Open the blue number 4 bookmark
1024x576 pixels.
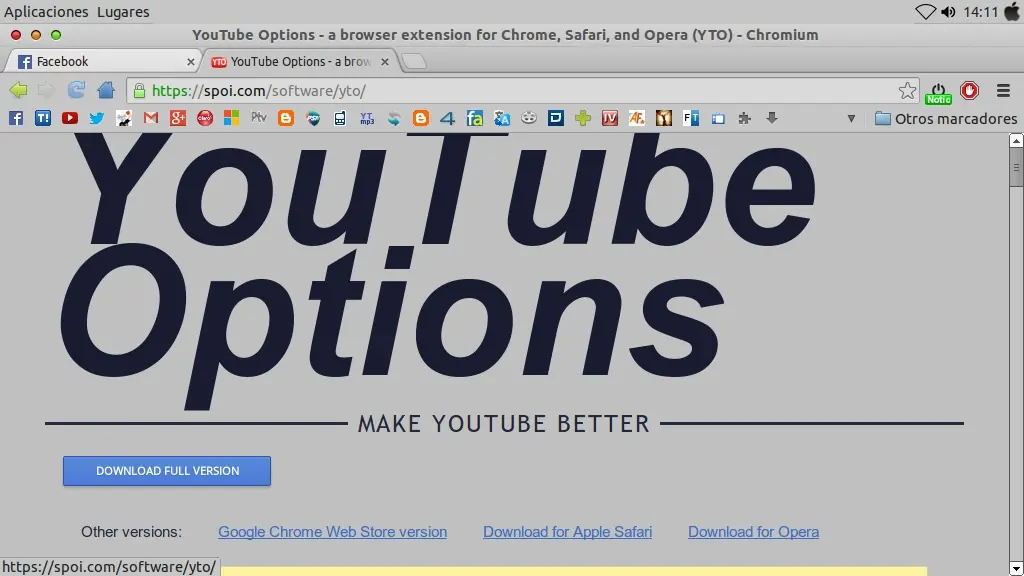(x=447, y=118)
